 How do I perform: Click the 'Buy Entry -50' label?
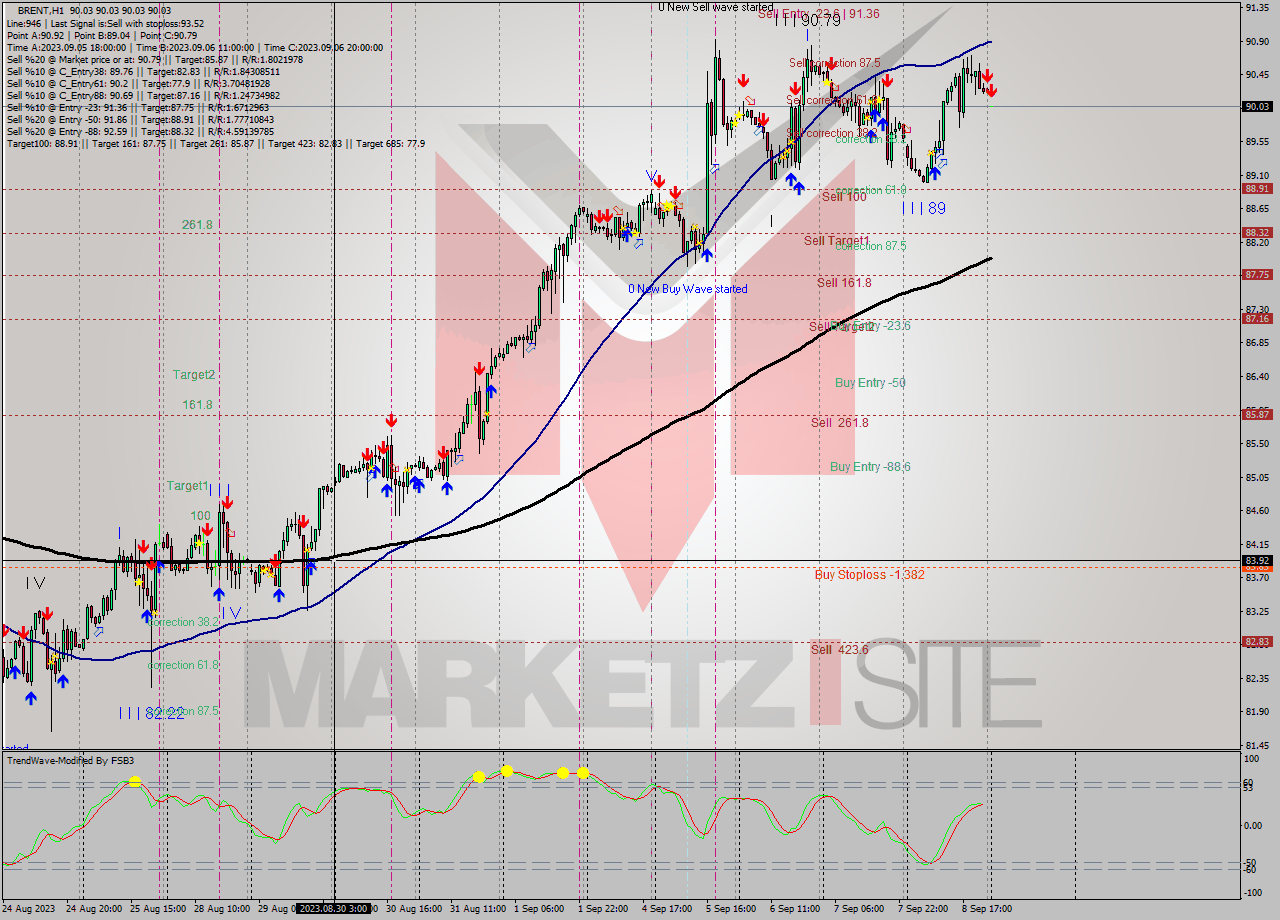tap(870, 383)
